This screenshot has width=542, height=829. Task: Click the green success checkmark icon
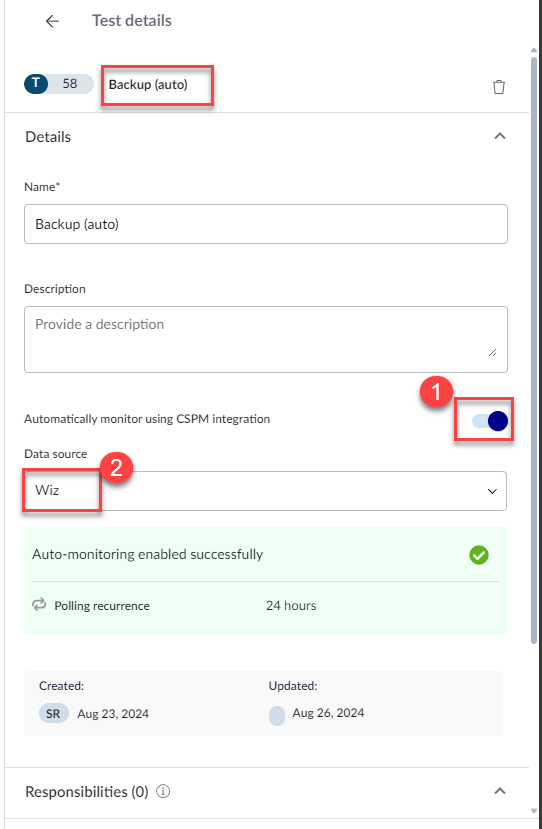click(479, 555)
